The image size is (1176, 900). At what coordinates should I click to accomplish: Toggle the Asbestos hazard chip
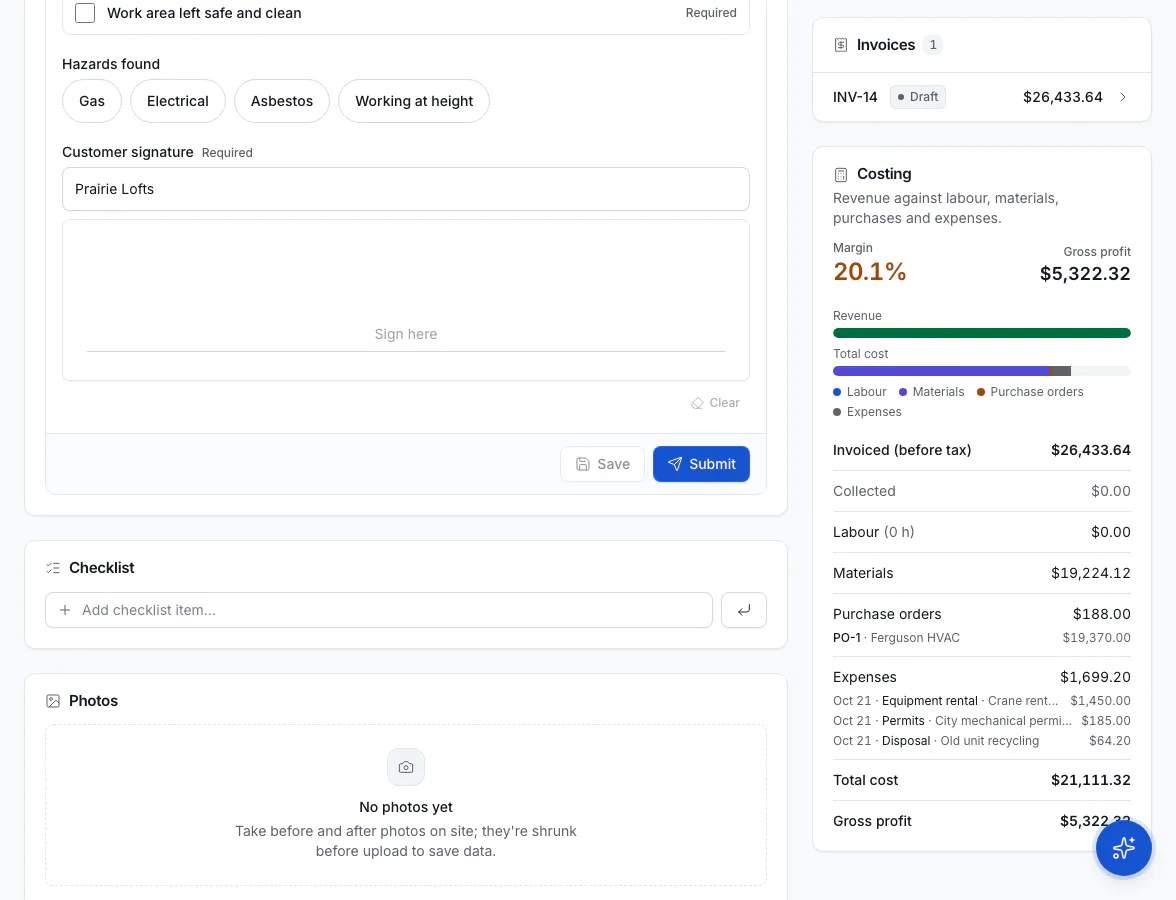coord(282,101)
